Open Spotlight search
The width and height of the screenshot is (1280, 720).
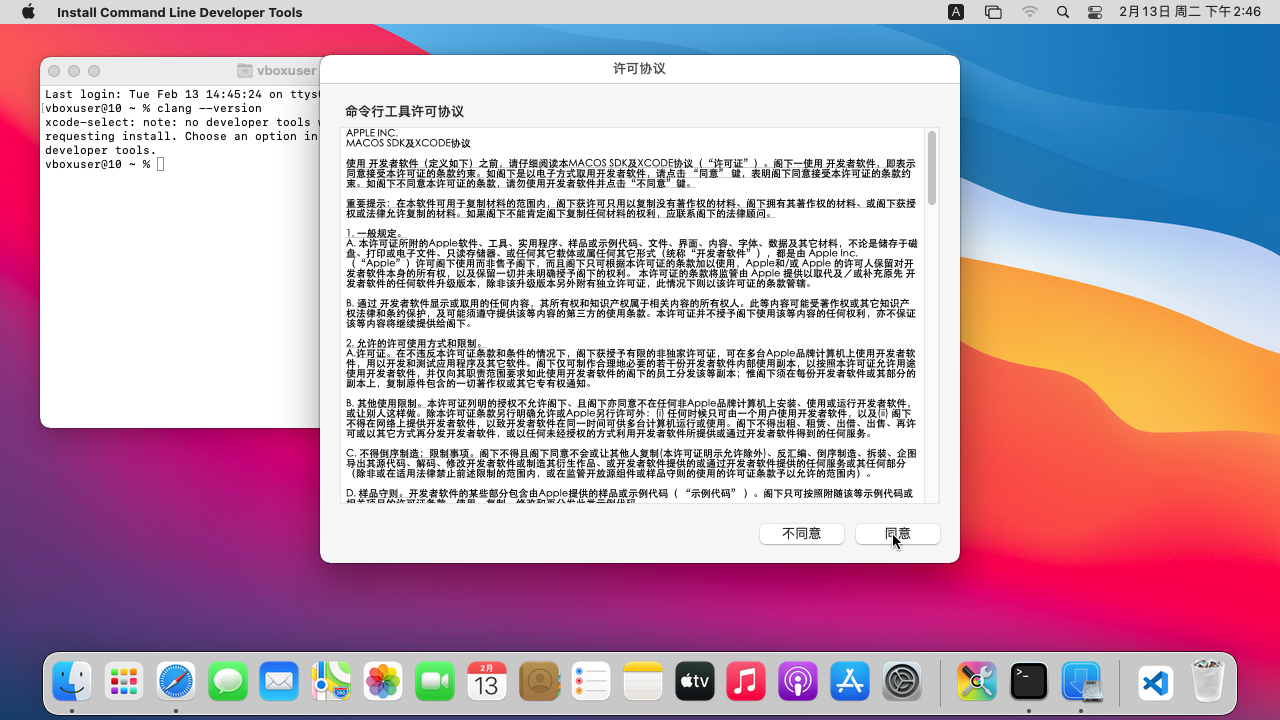coord(1062,12)
